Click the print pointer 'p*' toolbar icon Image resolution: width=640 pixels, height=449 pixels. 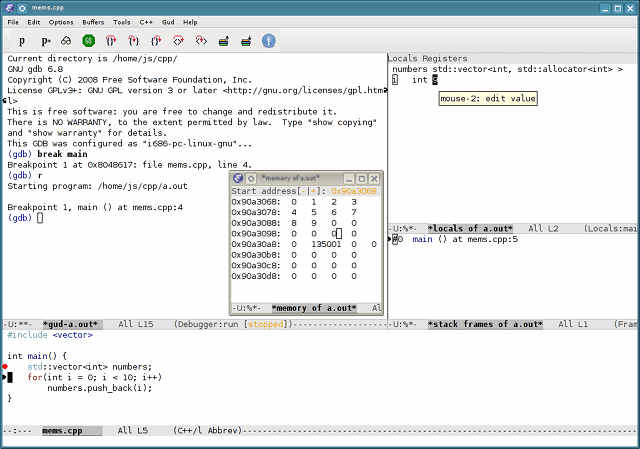tap(46, 41)
